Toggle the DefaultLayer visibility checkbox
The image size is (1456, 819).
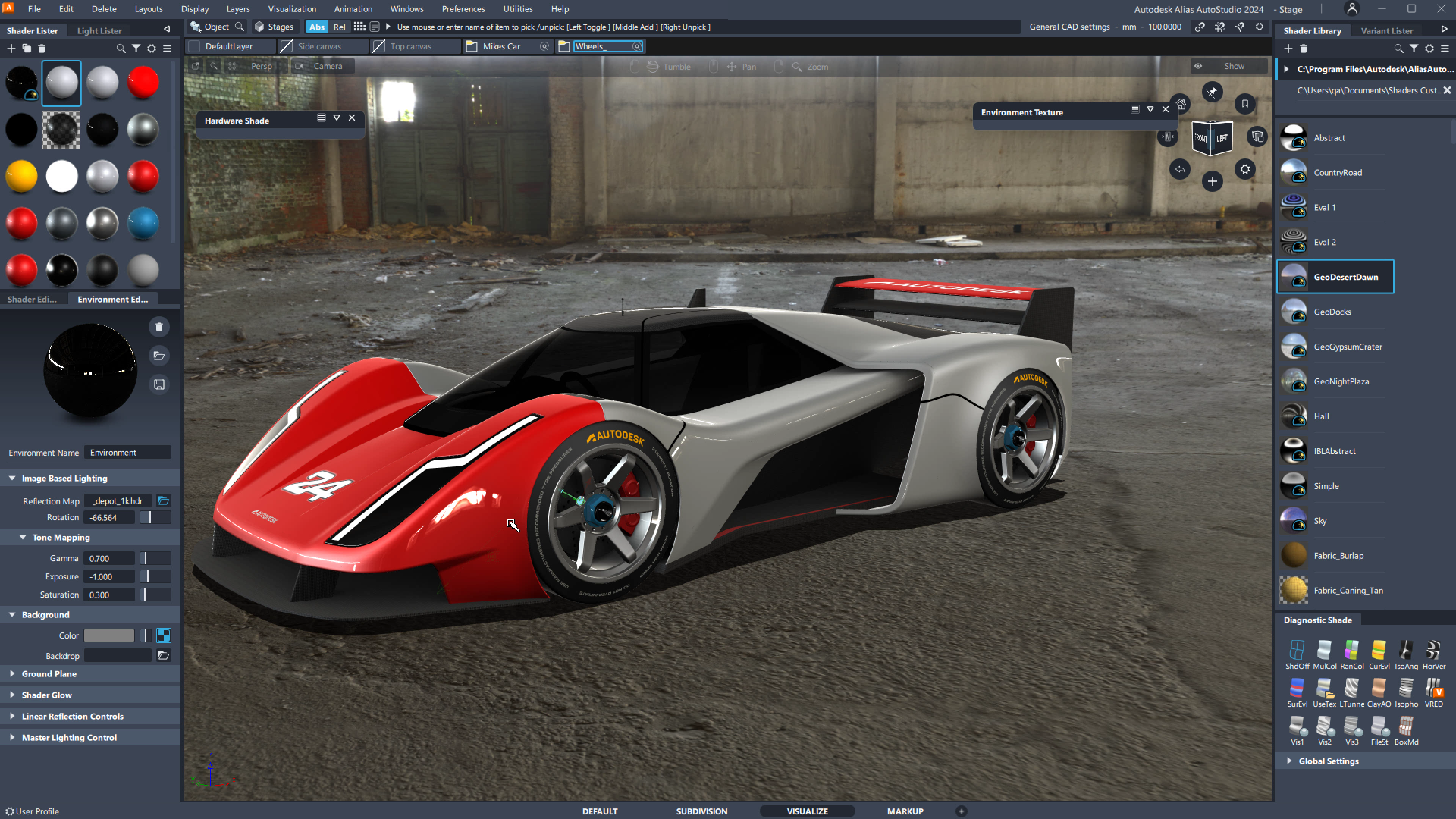pyautogui.click(x=195, y=47)
